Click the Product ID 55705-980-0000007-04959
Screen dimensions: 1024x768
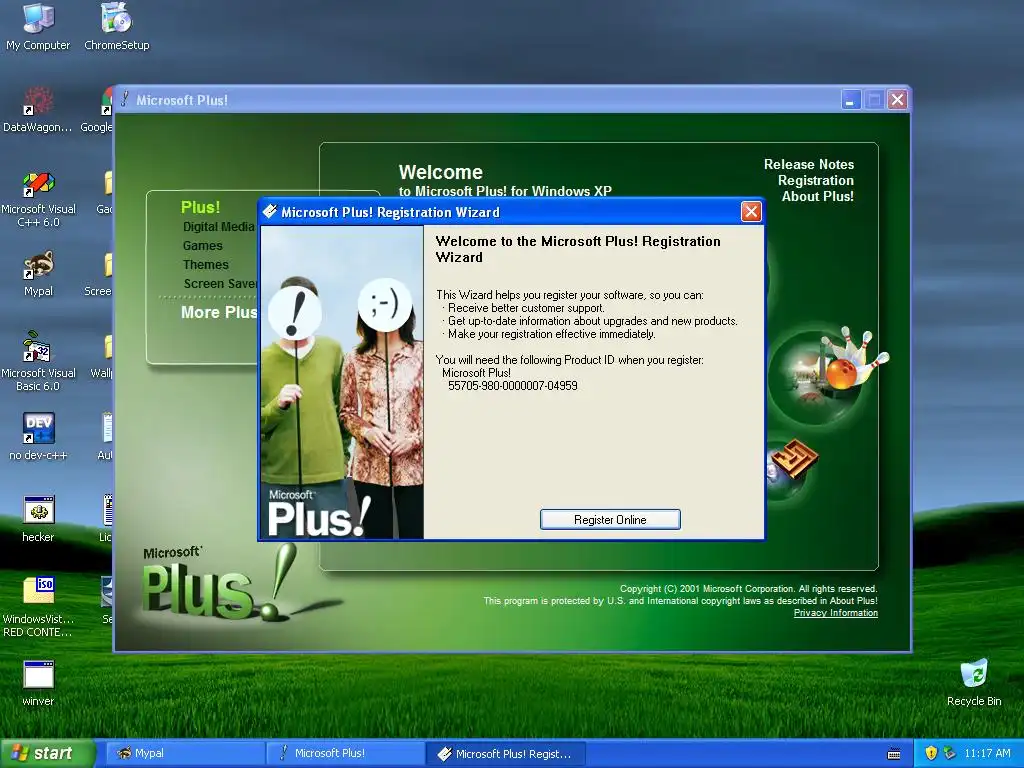513,386
